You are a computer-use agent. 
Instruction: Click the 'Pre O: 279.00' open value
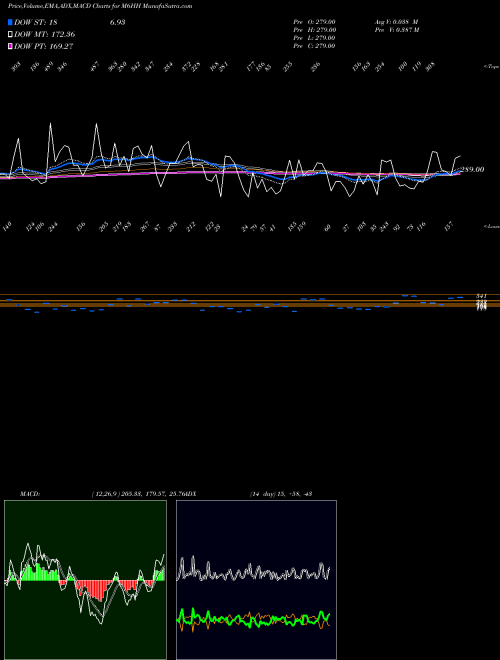point(314,22)
